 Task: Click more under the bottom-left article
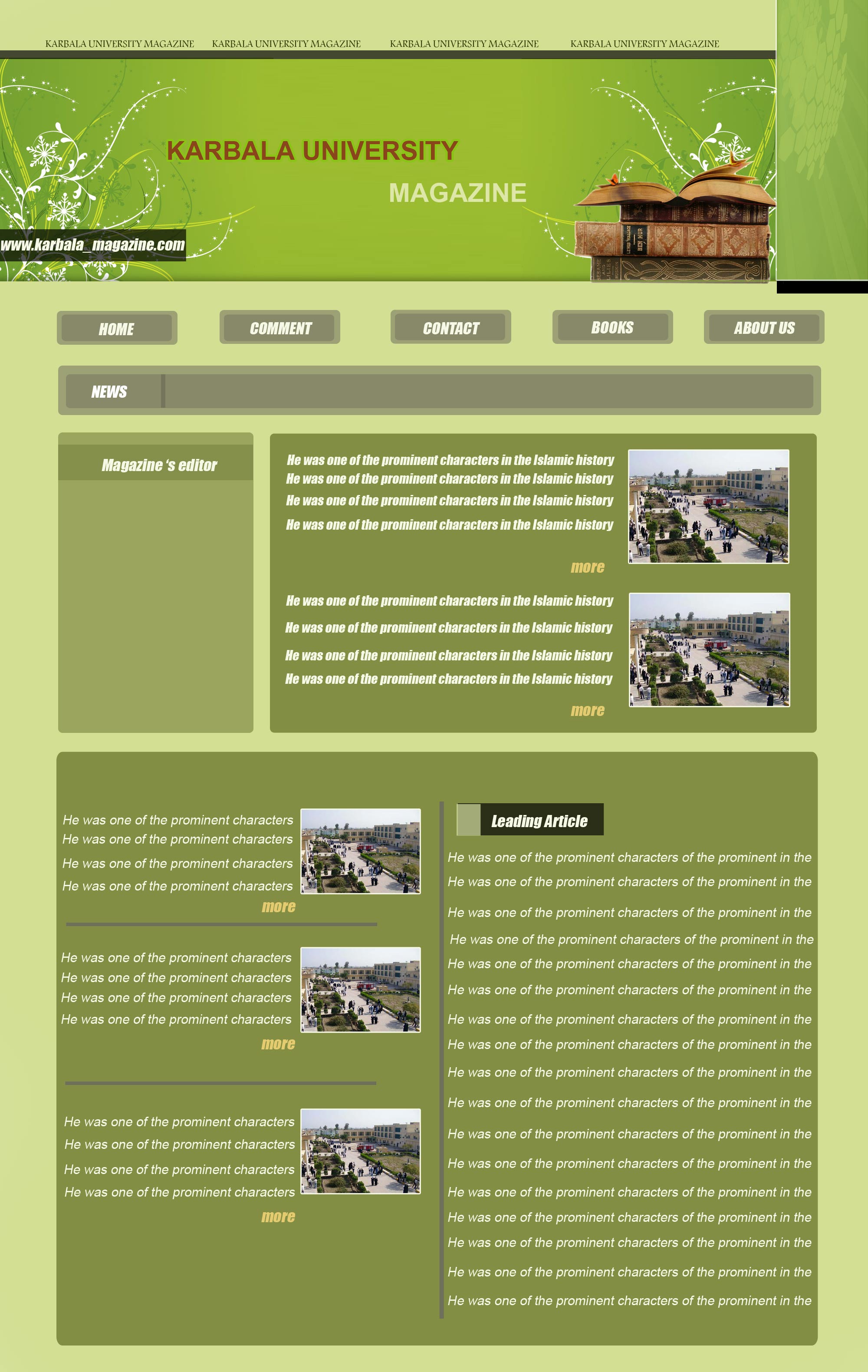pos(278,1217)
